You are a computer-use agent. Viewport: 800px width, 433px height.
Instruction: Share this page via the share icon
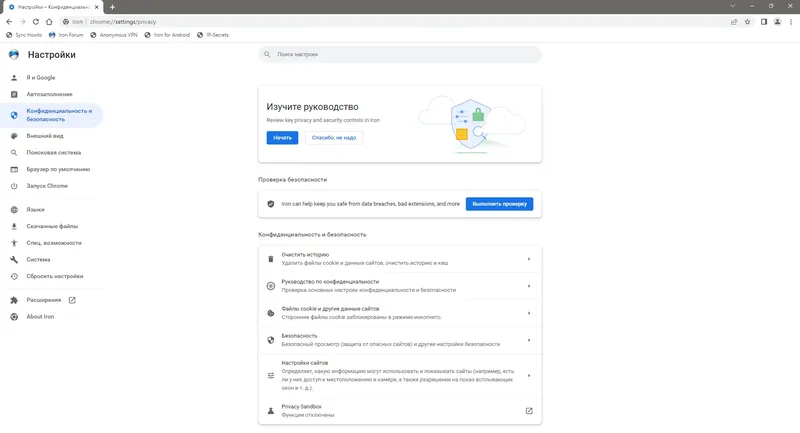coord(734,22)
